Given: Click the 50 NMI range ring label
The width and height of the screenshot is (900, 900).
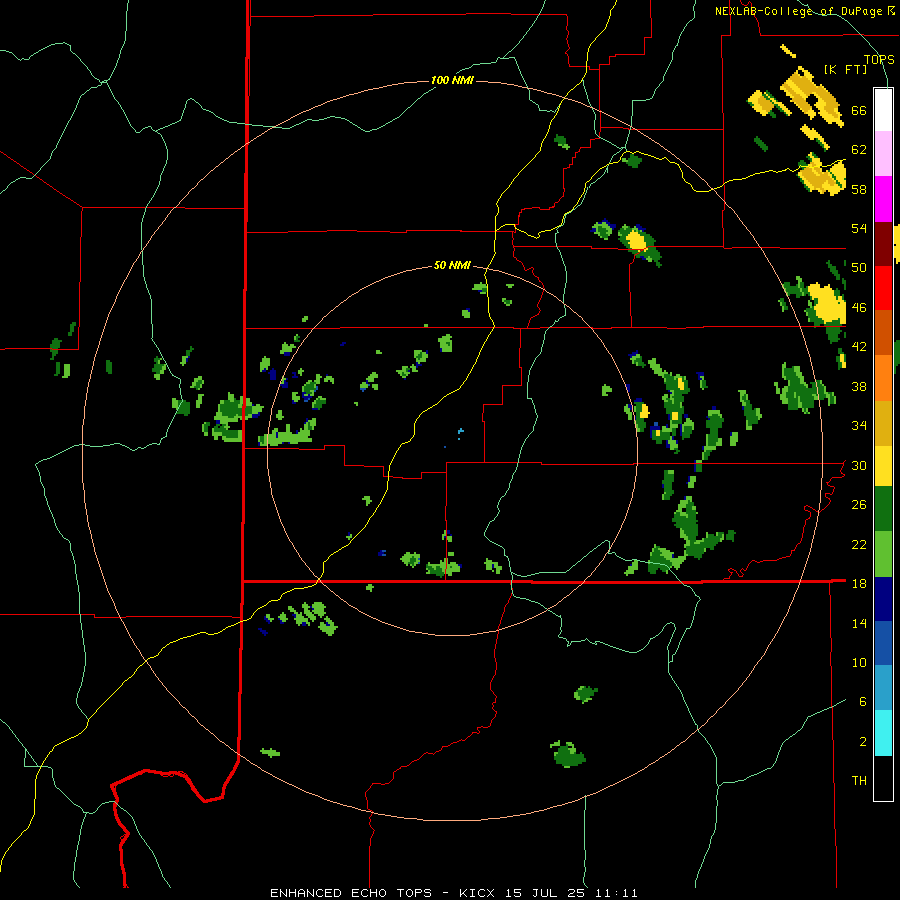Looking at the screenshot, I should point(452,265).
